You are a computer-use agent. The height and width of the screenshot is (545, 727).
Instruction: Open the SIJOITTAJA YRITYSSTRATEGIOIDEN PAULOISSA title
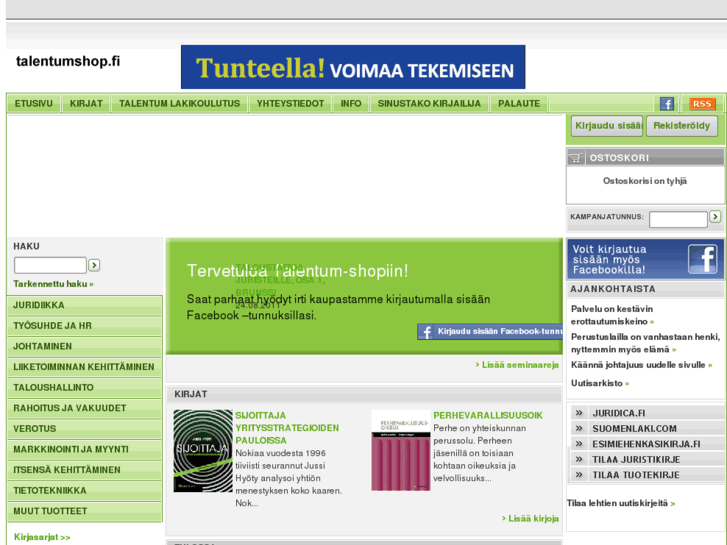(x=287, y=428)
